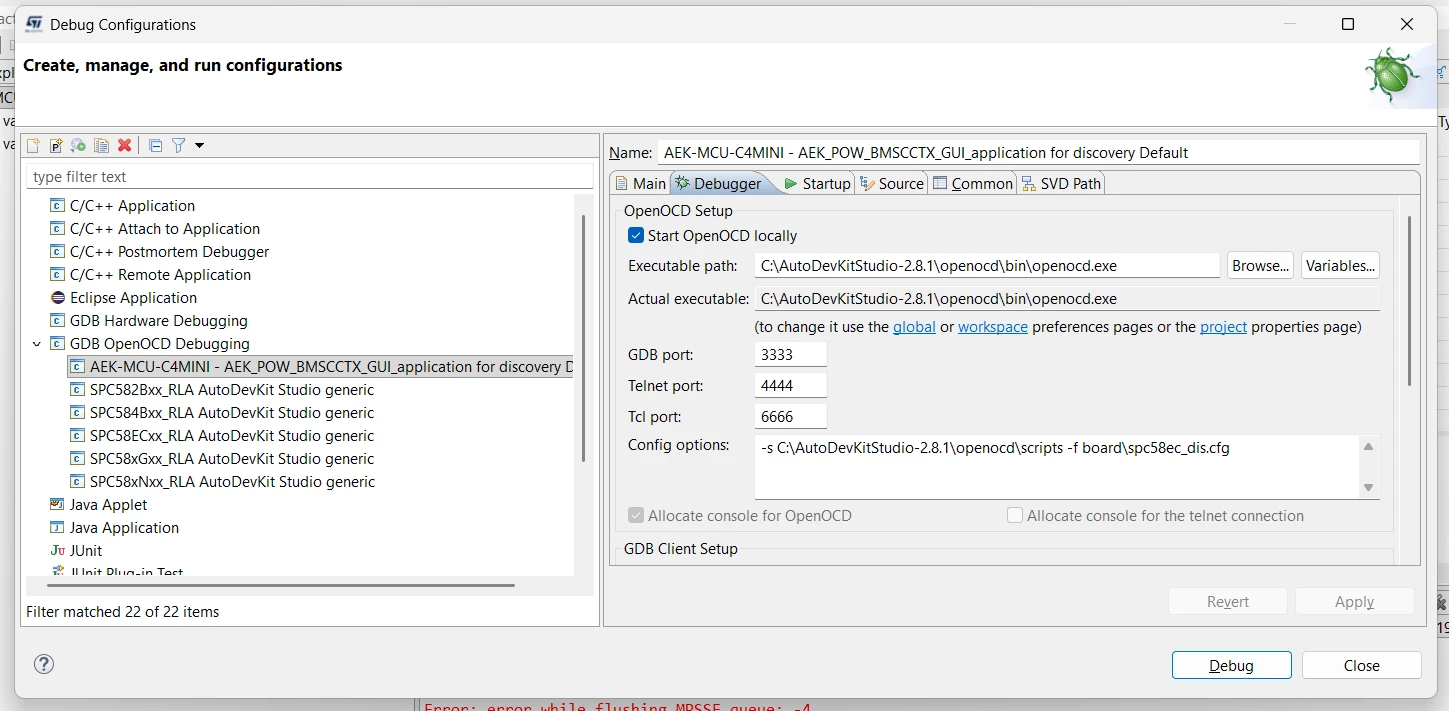This screenshot has width=1449, height=711.
Task: Click the Duplicate launch configuration icon
Action: (x=101, y=146)
